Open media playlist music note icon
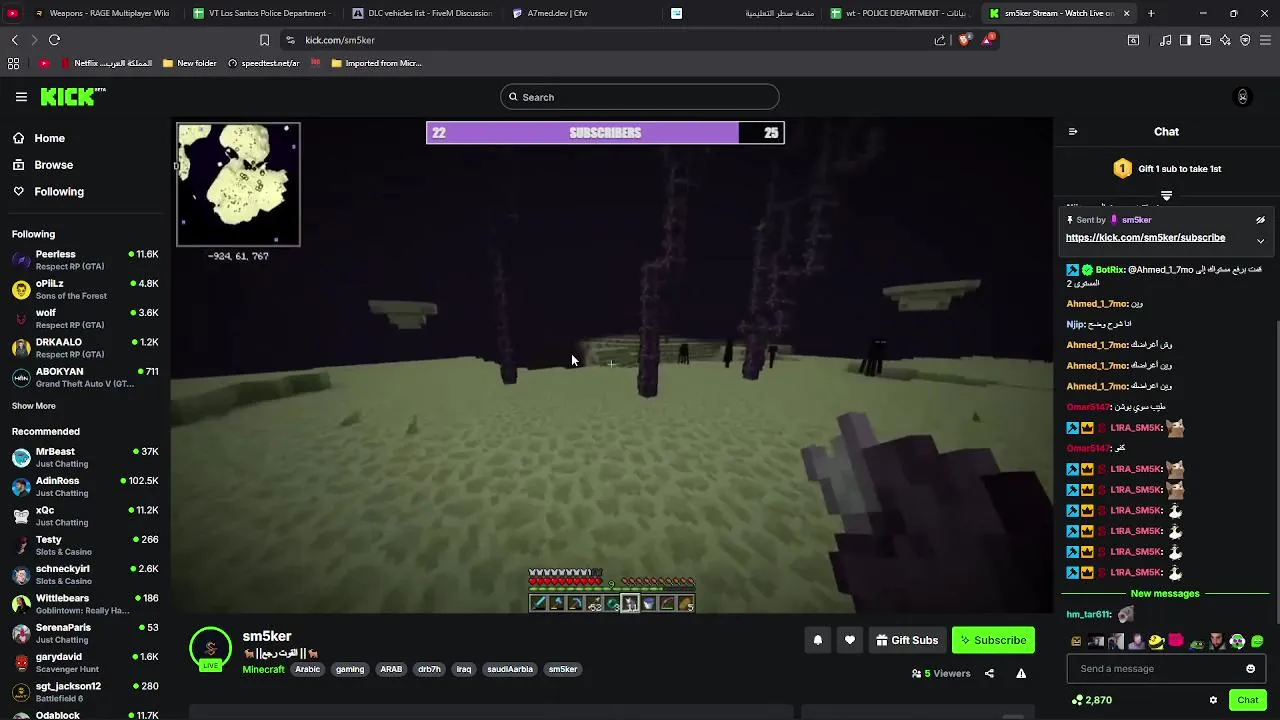Viewport: 1280px width, 720px height. [1165, 40]
